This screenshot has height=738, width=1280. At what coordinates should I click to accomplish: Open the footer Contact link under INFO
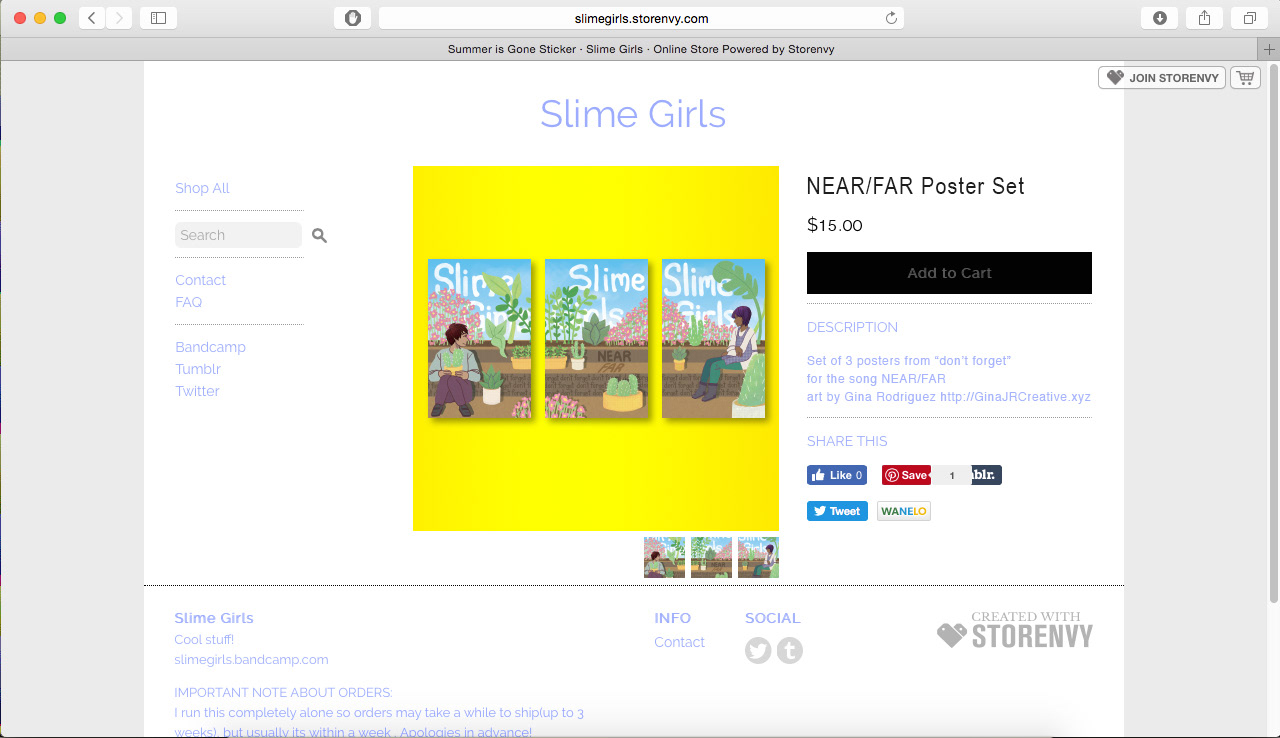pos(679,642)
